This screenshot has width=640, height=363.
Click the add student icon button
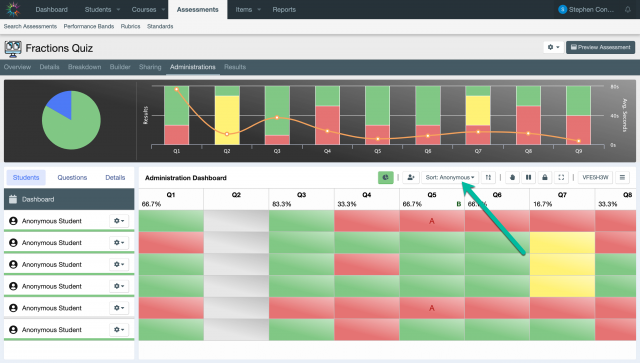(411, 178)
